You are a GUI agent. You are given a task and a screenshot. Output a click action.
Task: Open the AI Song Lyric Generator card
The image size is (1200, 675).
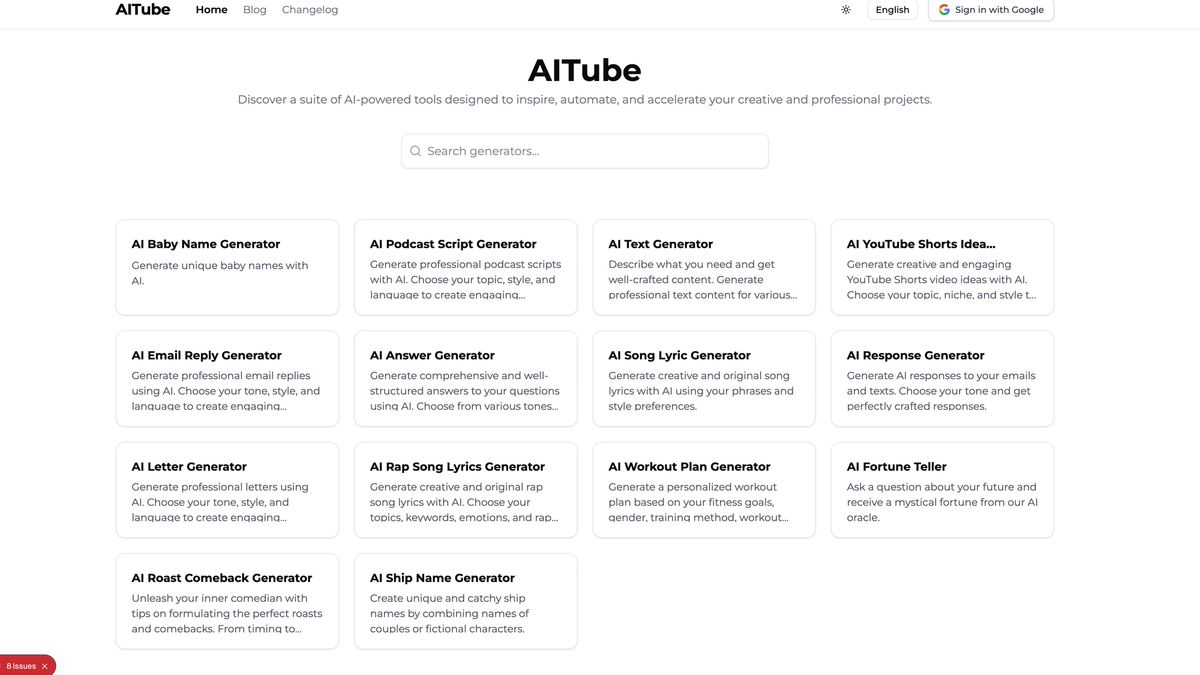pos(704,379)
